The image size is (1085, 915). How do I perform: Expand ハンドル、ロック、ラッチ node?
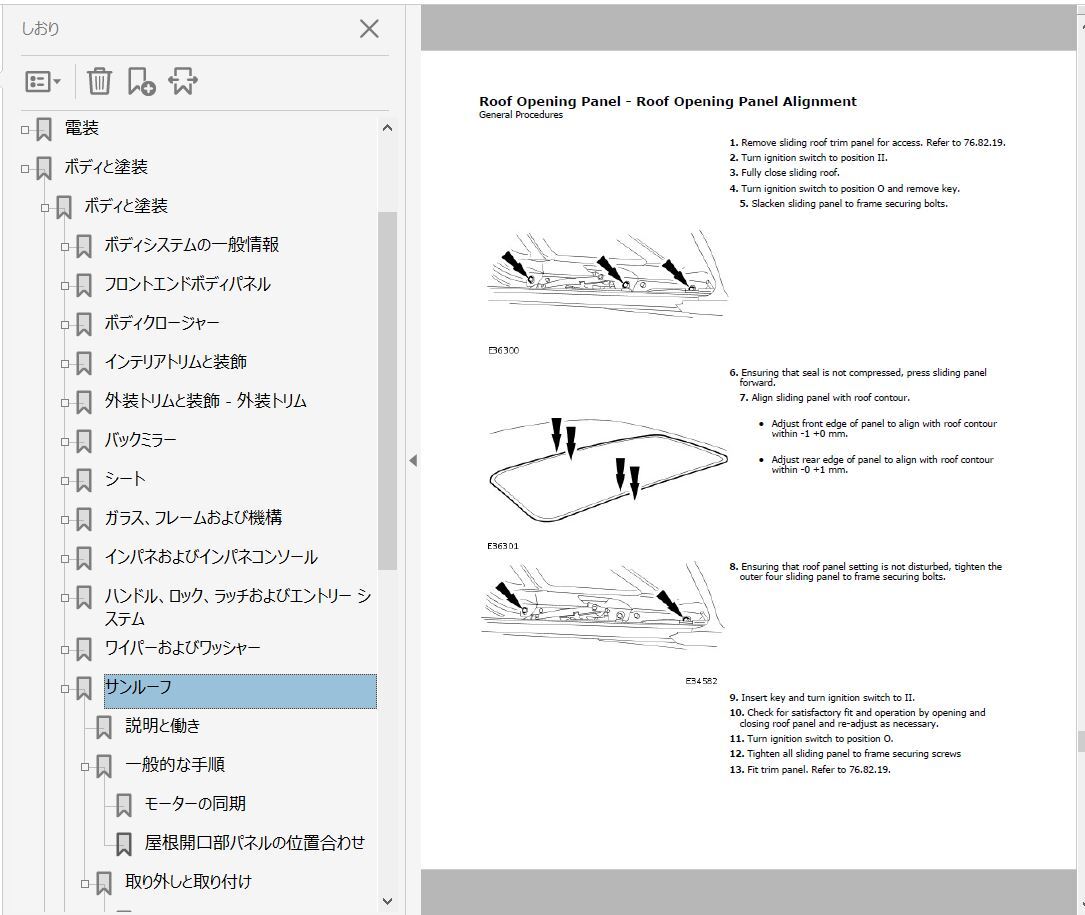65,597
